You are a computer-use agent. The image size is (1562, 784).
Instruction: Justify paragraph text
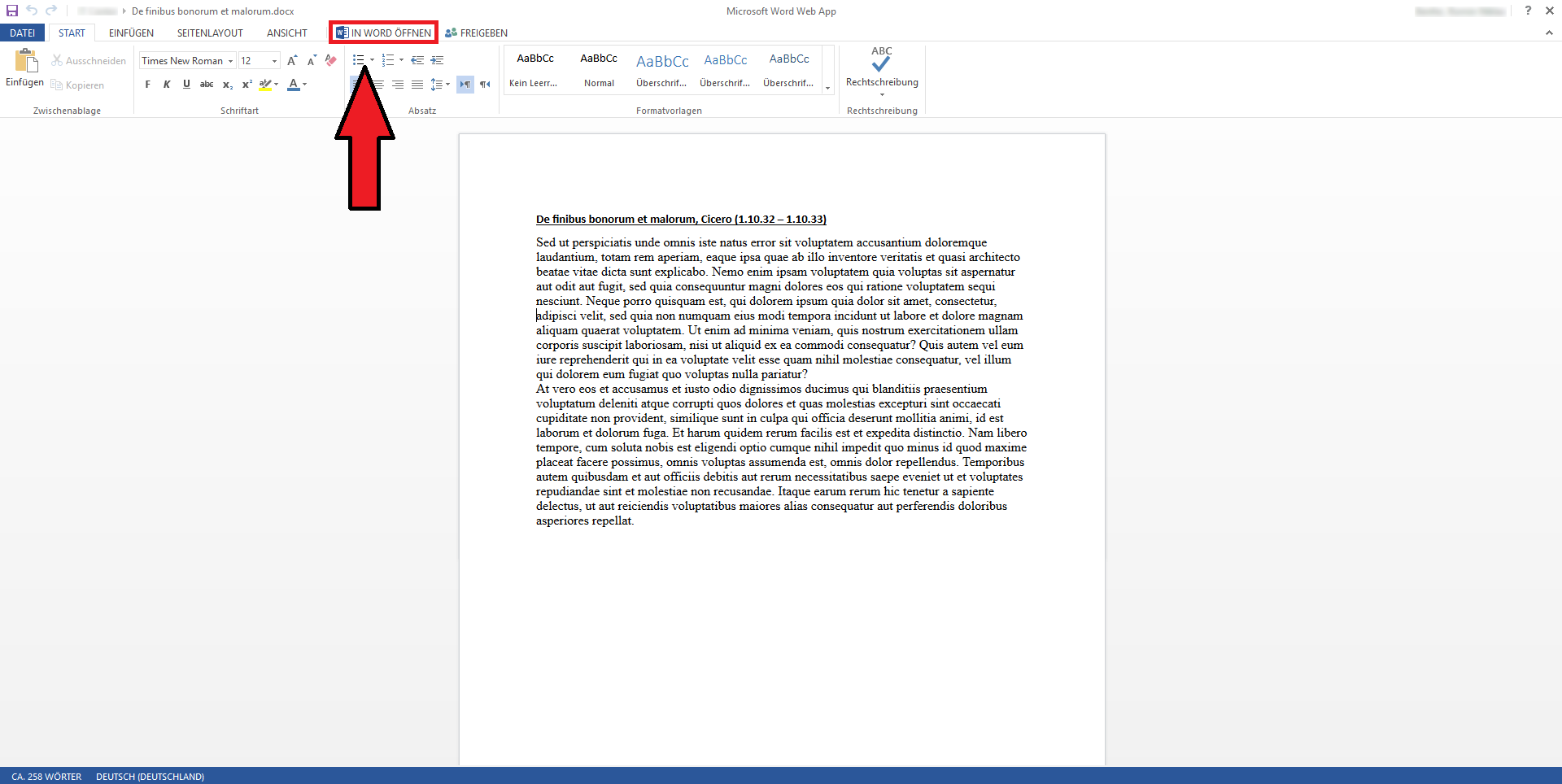[x=417, y=85]
